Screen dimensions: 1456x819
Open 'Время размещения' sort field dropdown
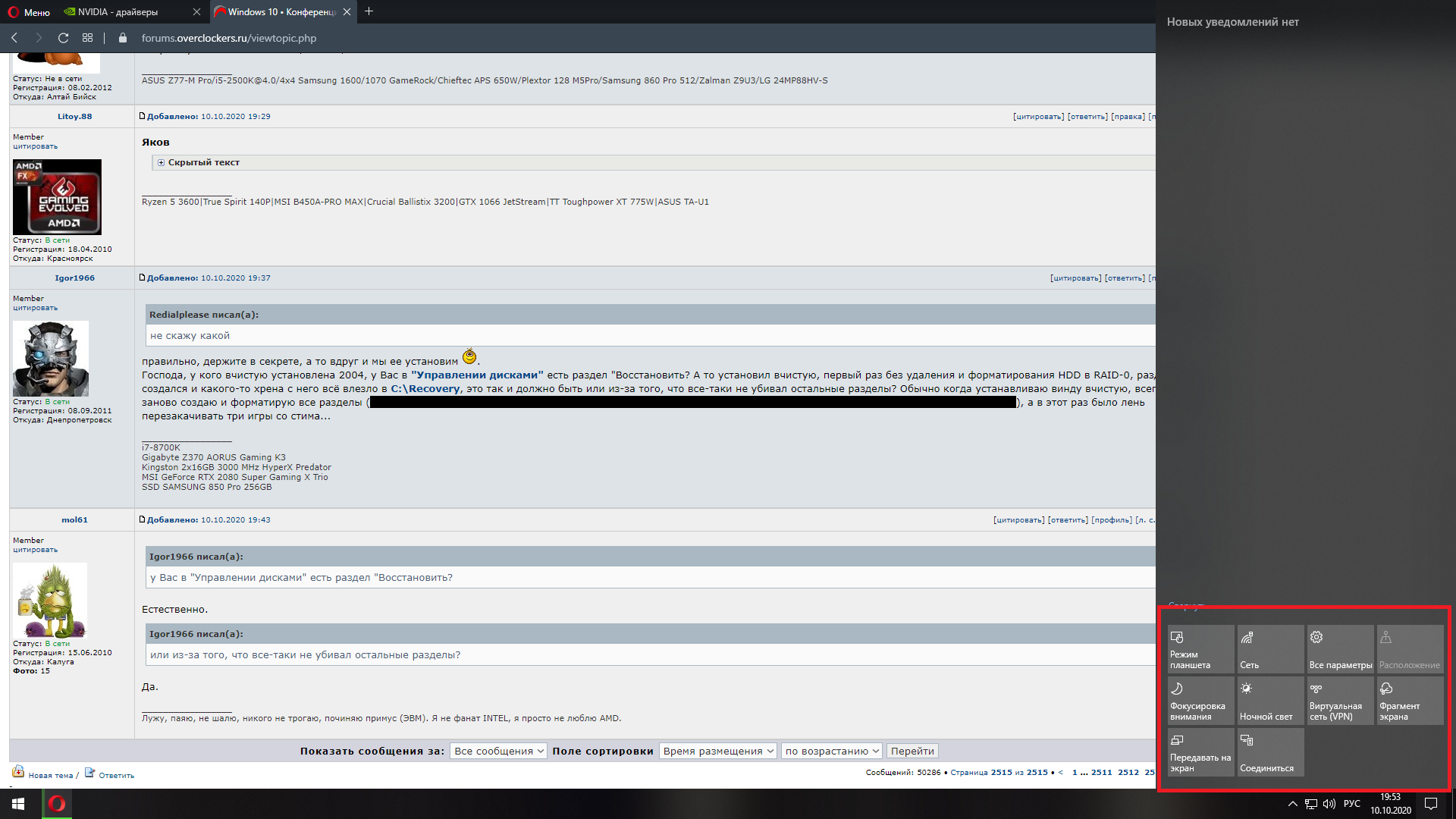[x=718, y=751]
